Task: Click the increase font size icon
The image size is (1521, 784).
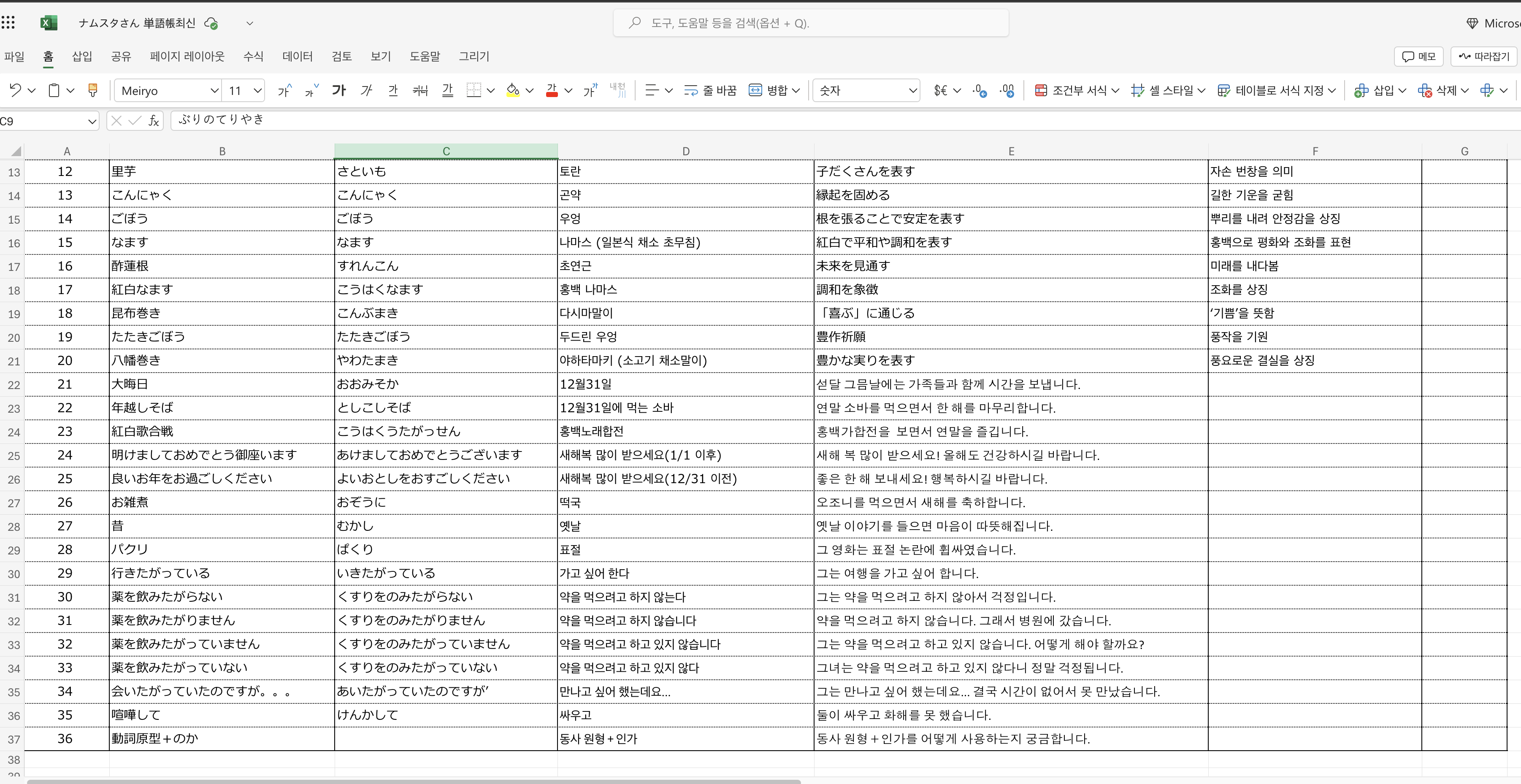Action: pyautogui.click(x=284, y=90)
